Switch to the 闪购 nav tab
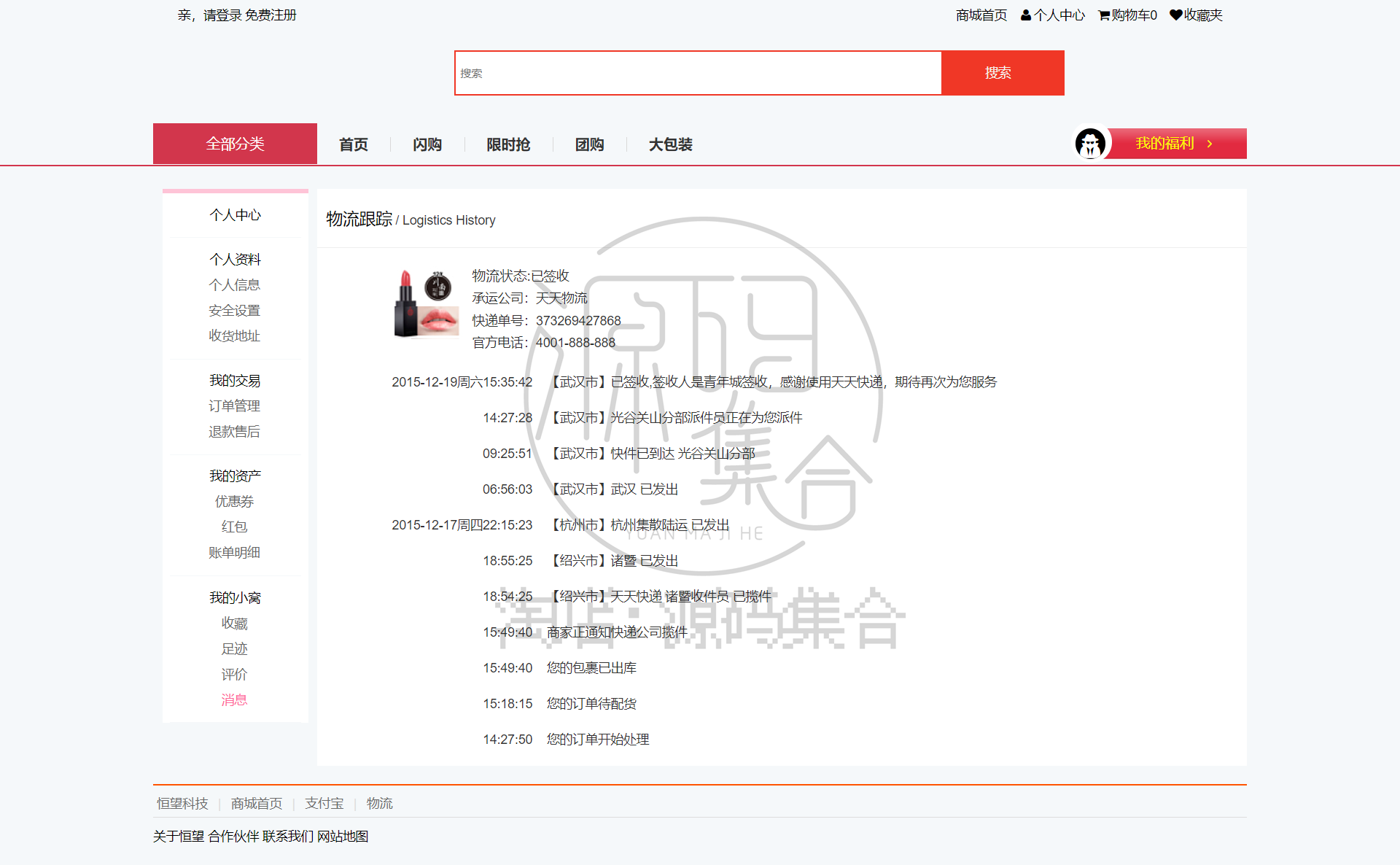This screenshot has width=1400, height=865. 427,144
